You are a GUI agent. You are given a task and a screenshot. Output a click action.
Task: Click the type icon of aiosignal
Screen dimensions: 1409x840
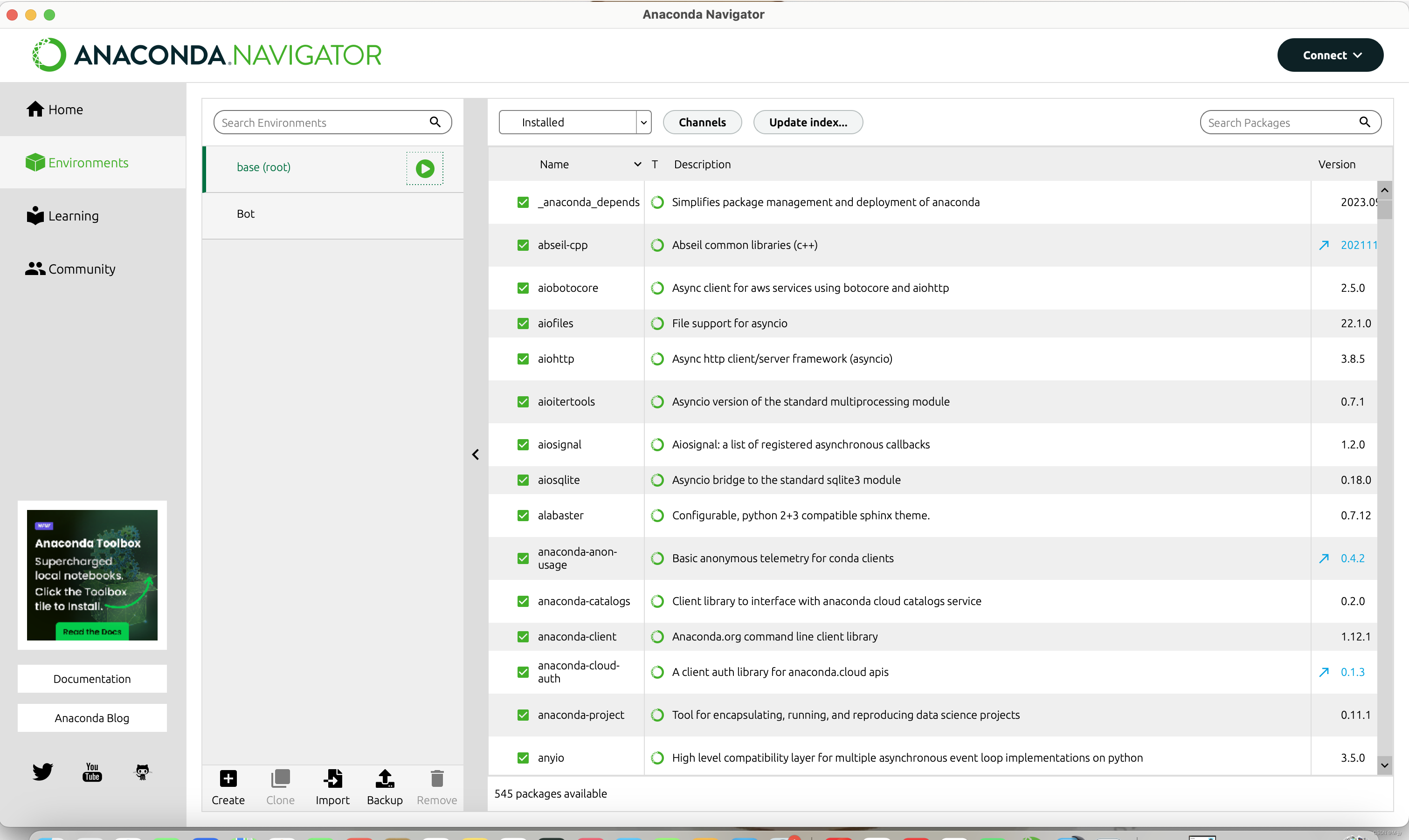(x=657, y=445)
